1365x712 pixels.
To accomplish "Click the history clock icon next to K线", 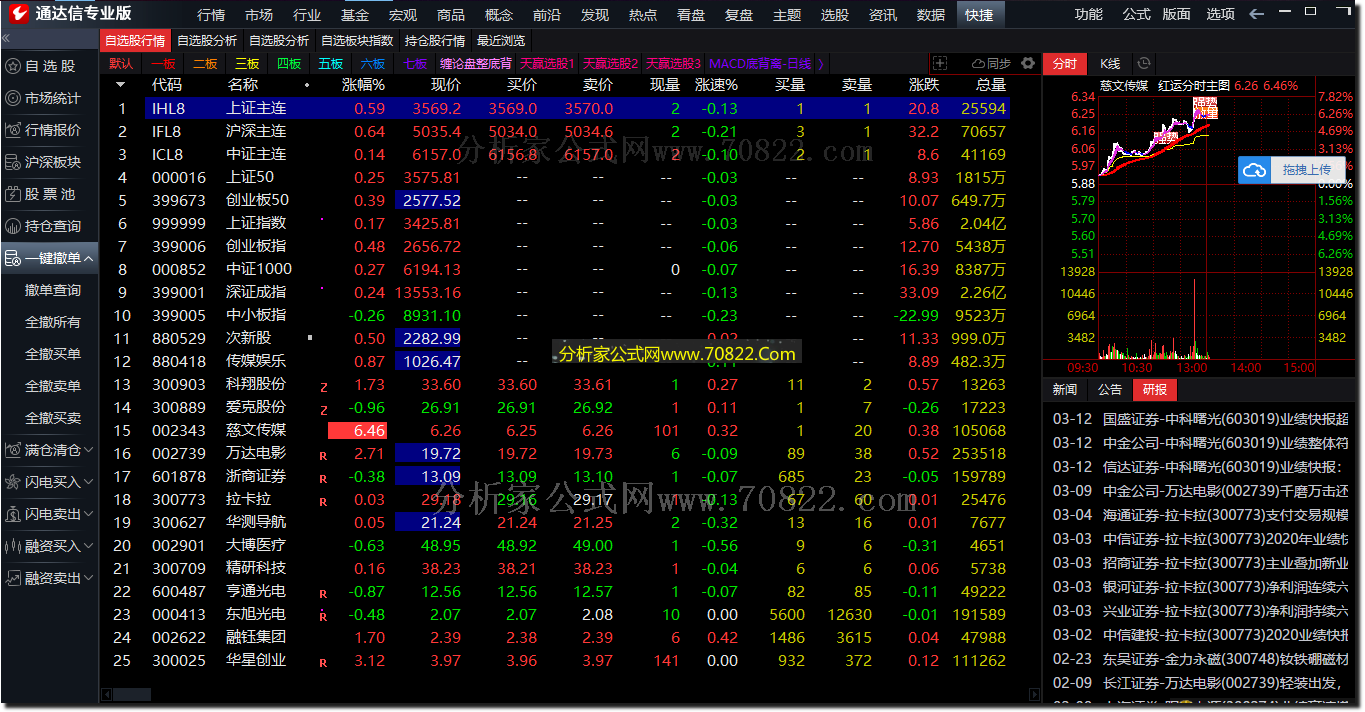I will point(1144,63).
